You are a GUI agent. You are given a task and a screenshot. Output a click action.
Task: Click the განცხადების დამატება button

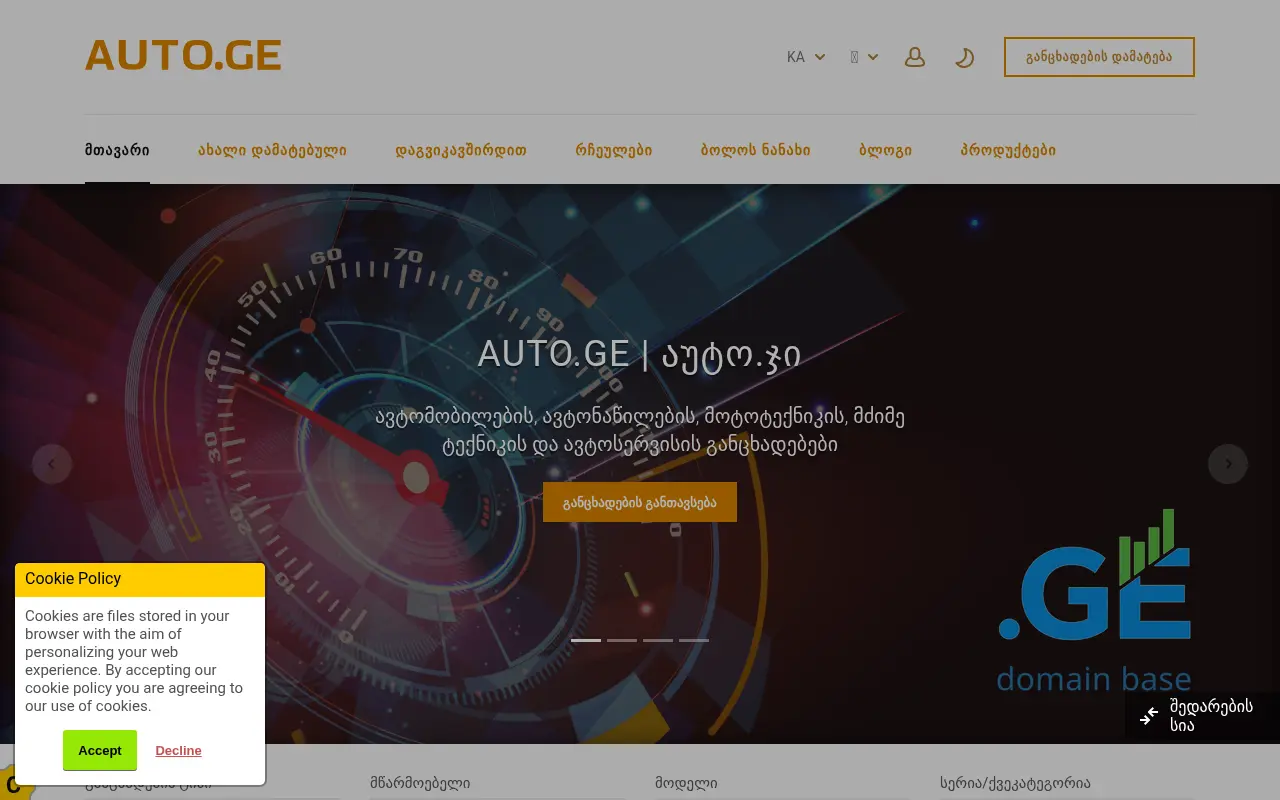point(1099,57)
